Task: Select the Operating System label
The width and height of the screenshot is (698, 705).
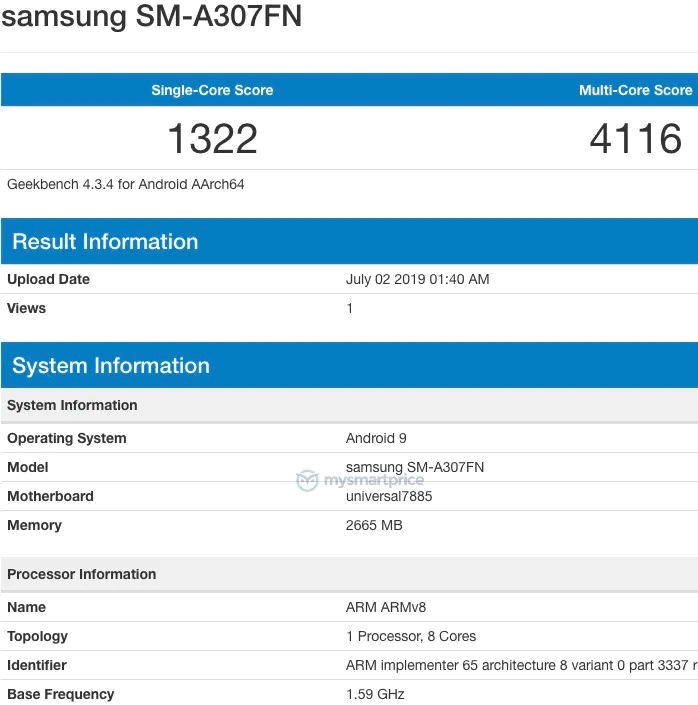Action: [x=67, y=438]
